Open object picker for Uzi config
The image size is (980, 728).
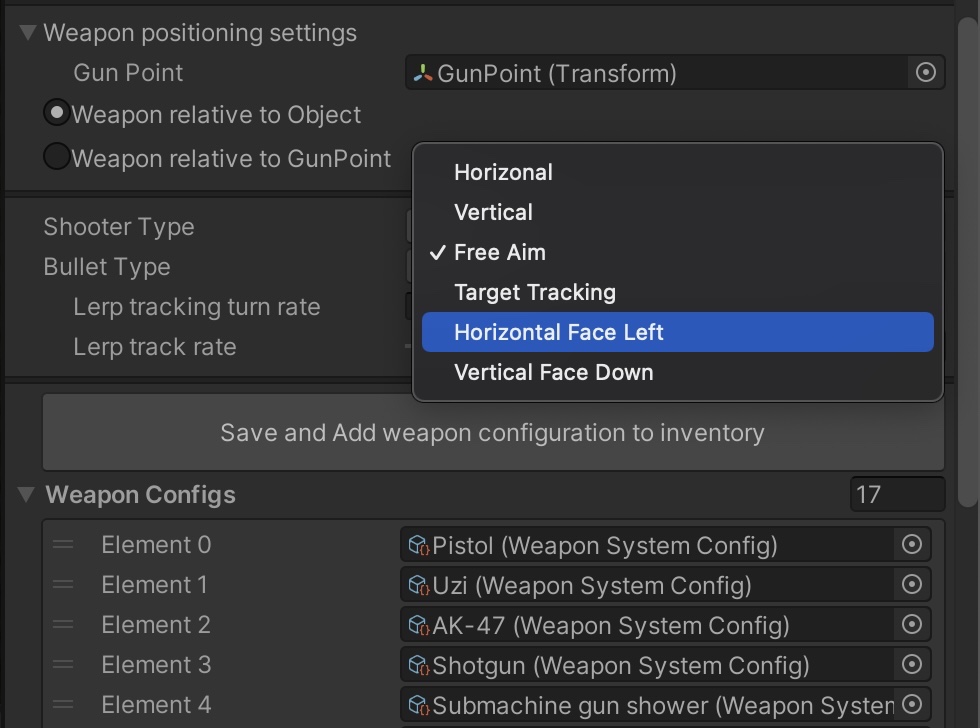911,585
